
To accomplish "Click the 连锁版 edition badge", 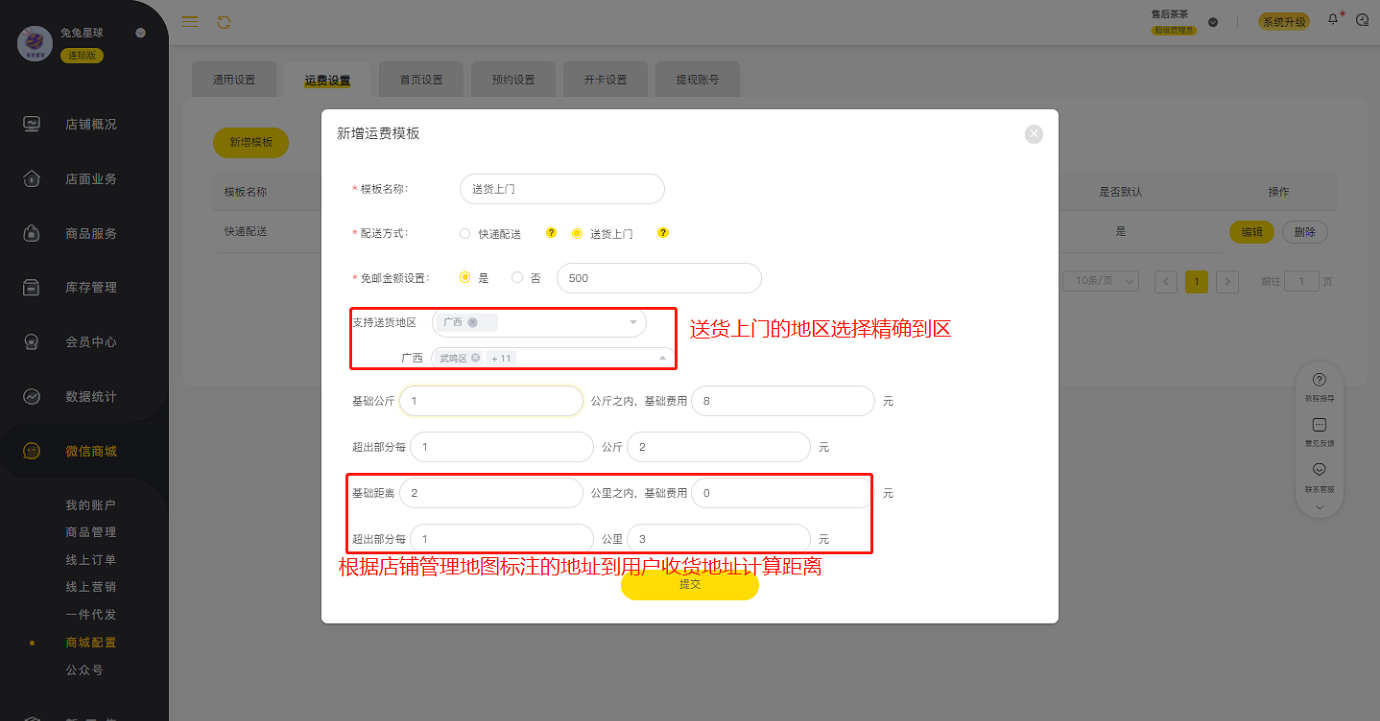I will pyautogui.click(x=82, y=55).
